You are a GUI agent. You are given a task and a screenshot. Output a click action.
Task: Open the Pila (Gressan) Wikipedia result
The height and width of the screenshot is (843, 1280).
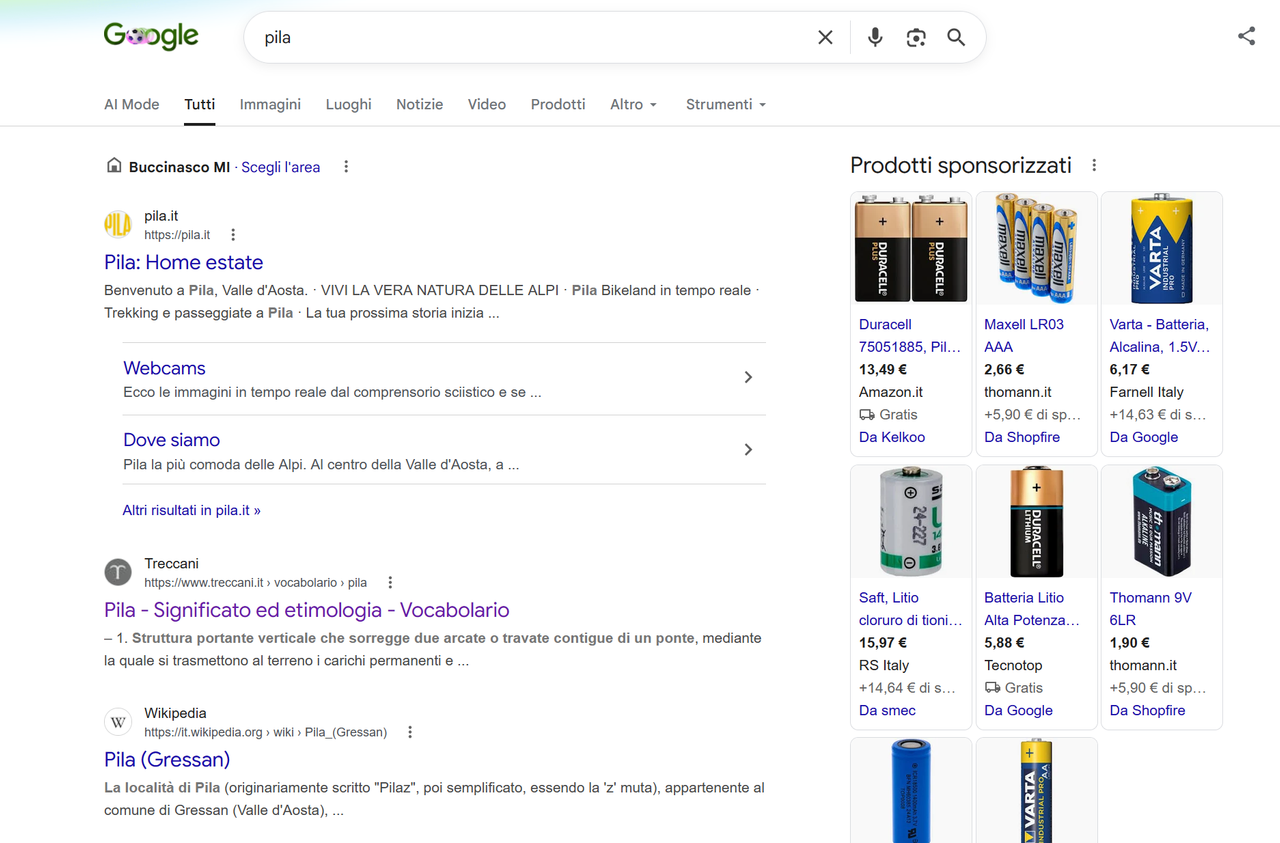pos(167,759)
